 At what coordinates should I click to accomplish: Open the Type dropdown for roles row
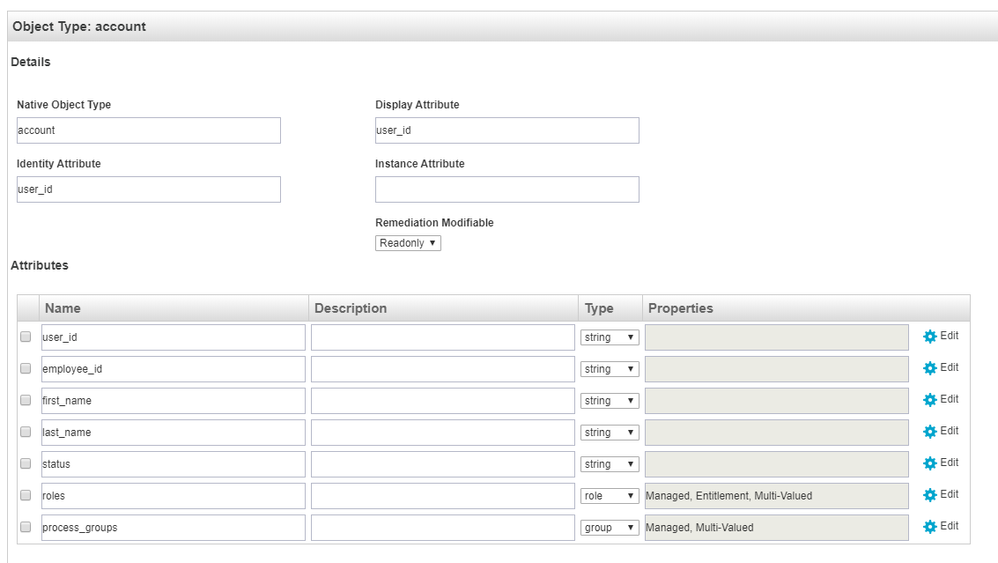609,496
